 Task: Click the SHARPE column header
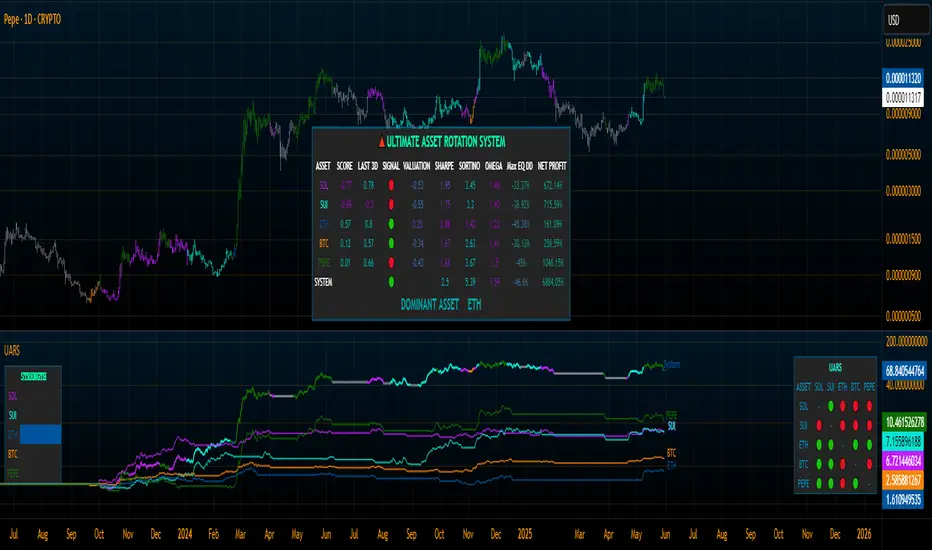[444, 166]
